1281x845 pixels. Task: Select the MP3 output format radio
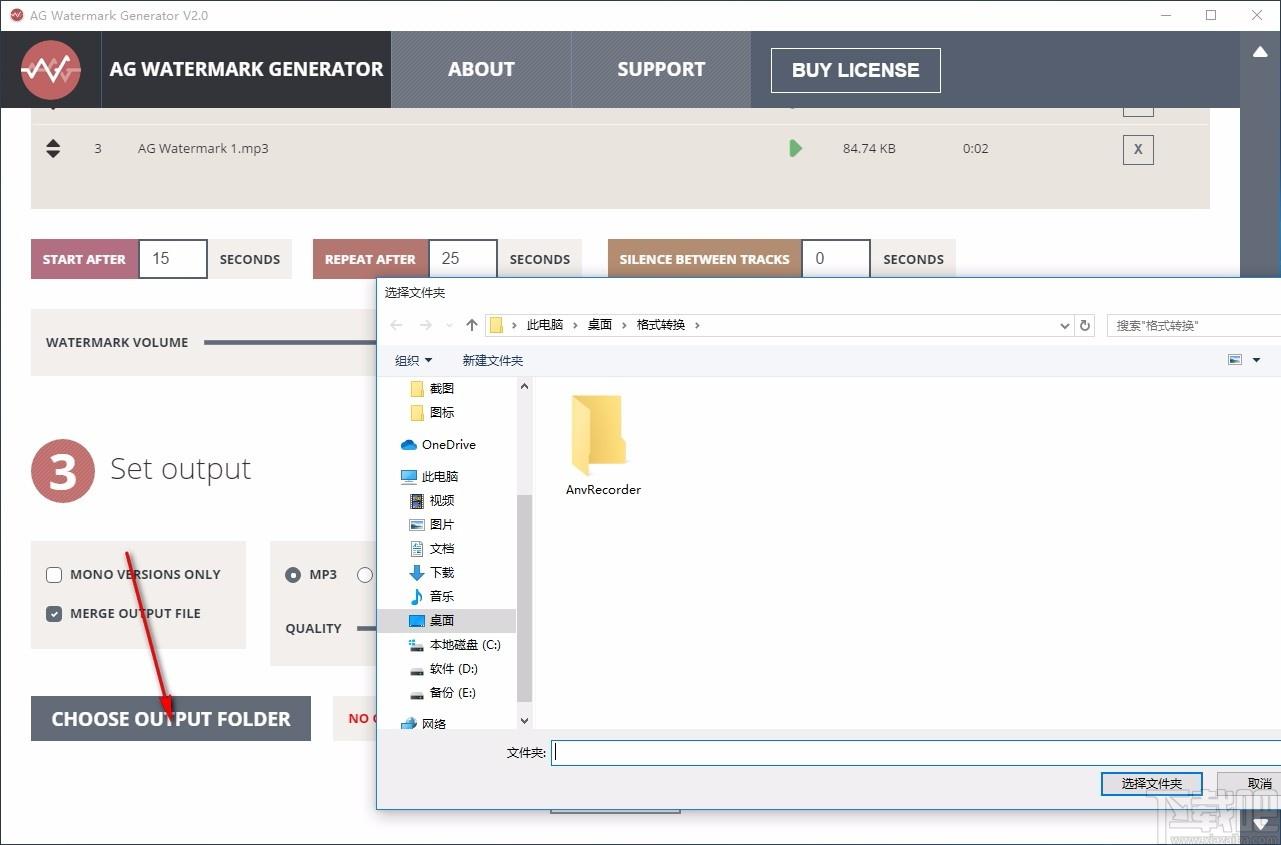[293, 575]
